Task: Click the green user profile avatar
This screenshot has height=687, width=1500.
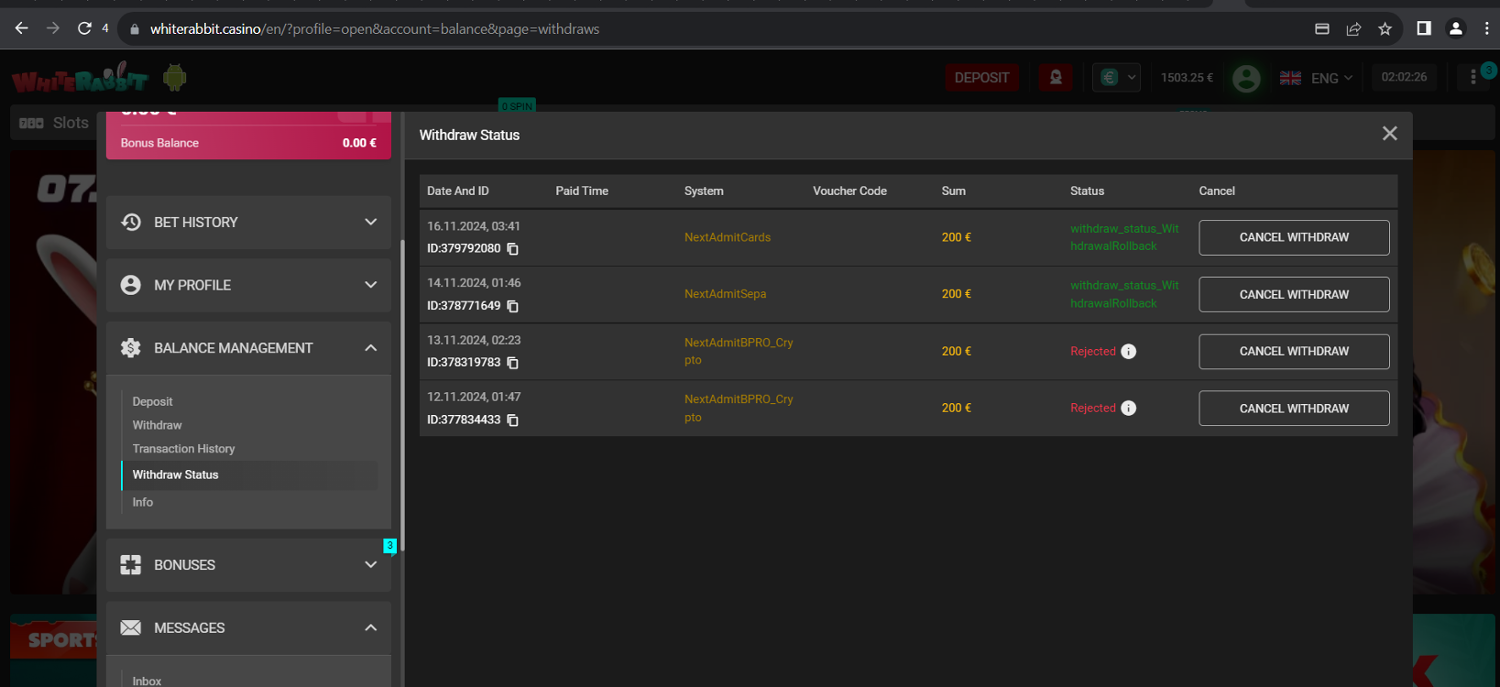Action: (x=1246, y=78)
